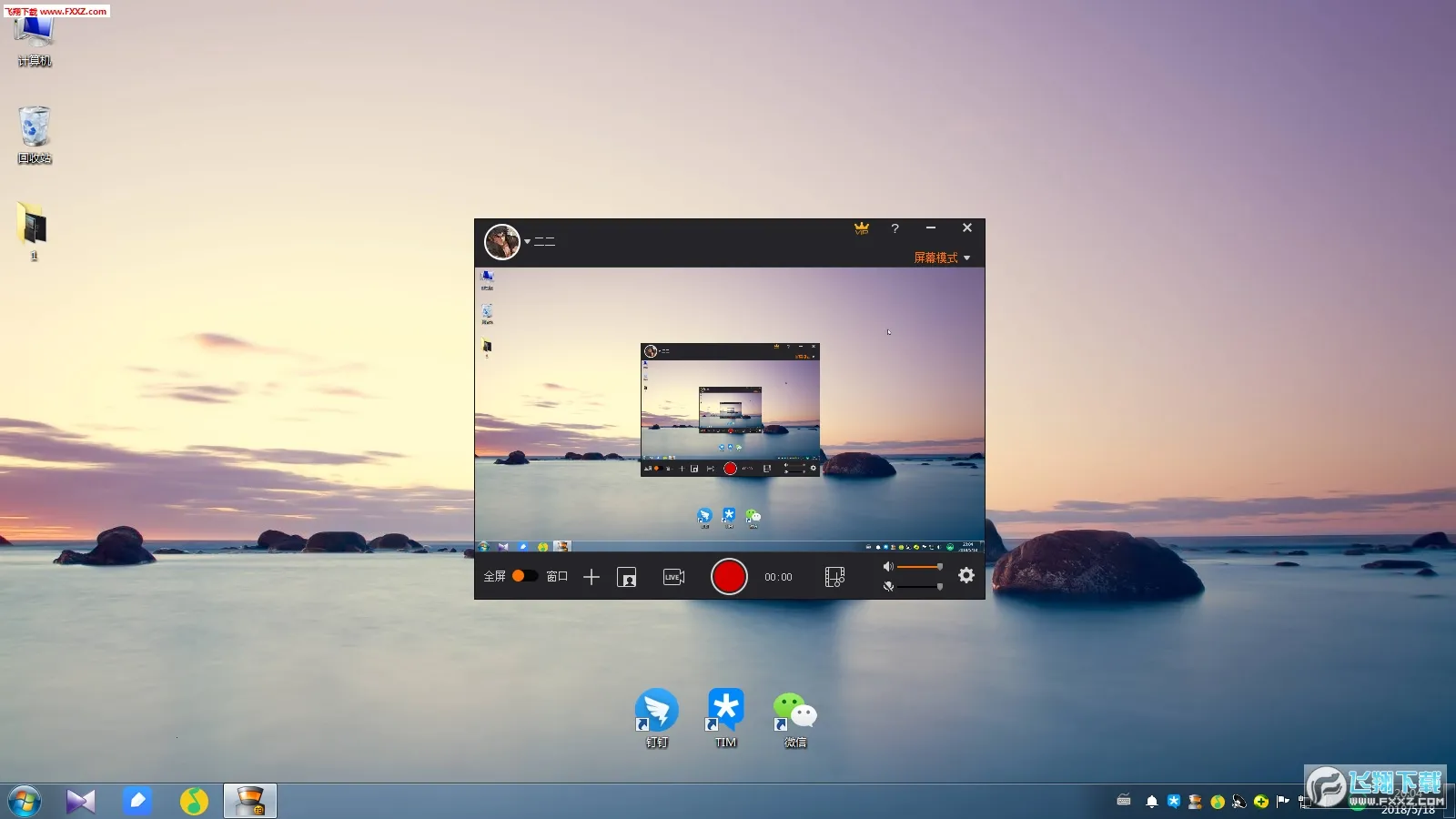This screenshot has height=819, width=1456.
Task: Click the user avatar thumbnail
Action: tap(502, 241)
